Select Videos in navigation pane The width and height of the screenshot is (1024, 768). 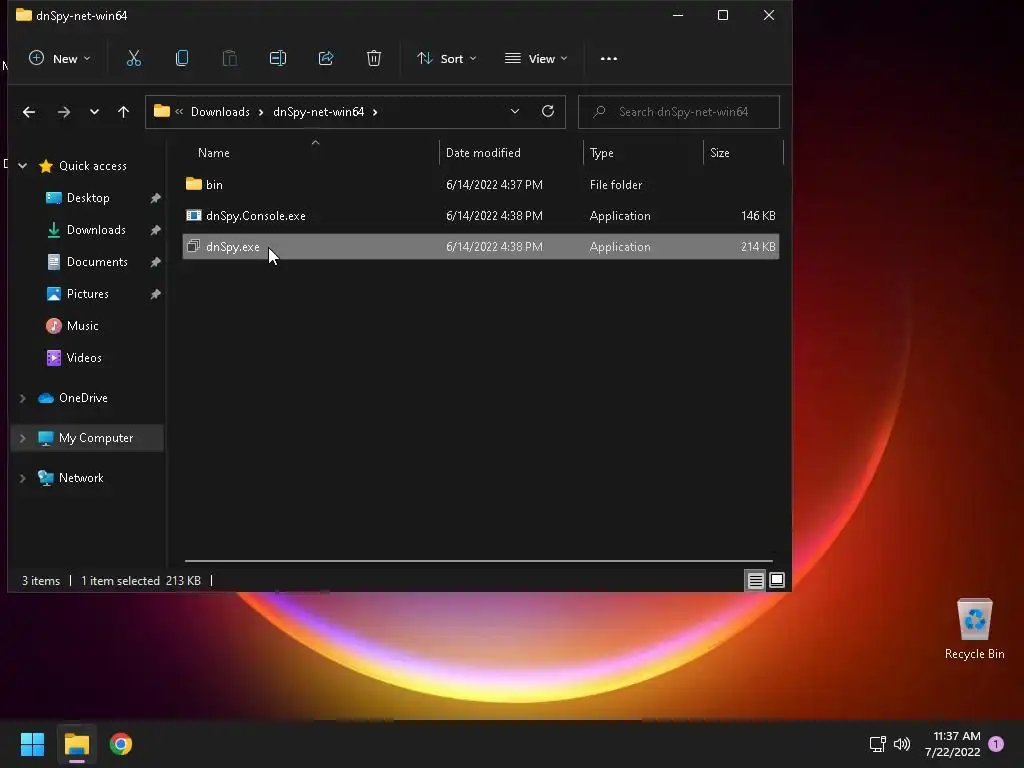click(x=84, y=358)
